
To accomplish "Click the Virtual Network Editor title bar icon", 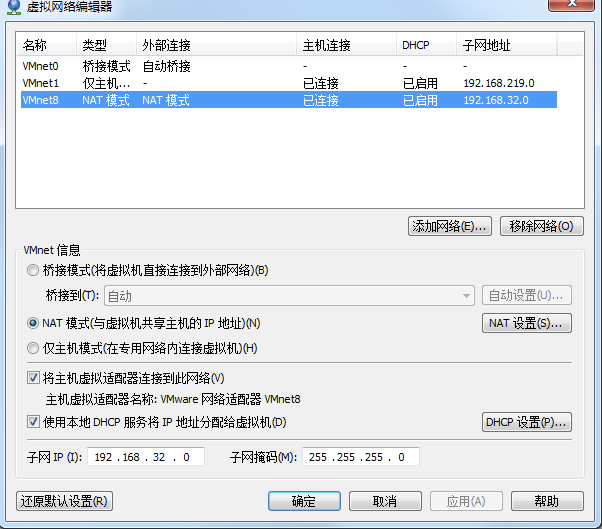I will tap(14, 7).
